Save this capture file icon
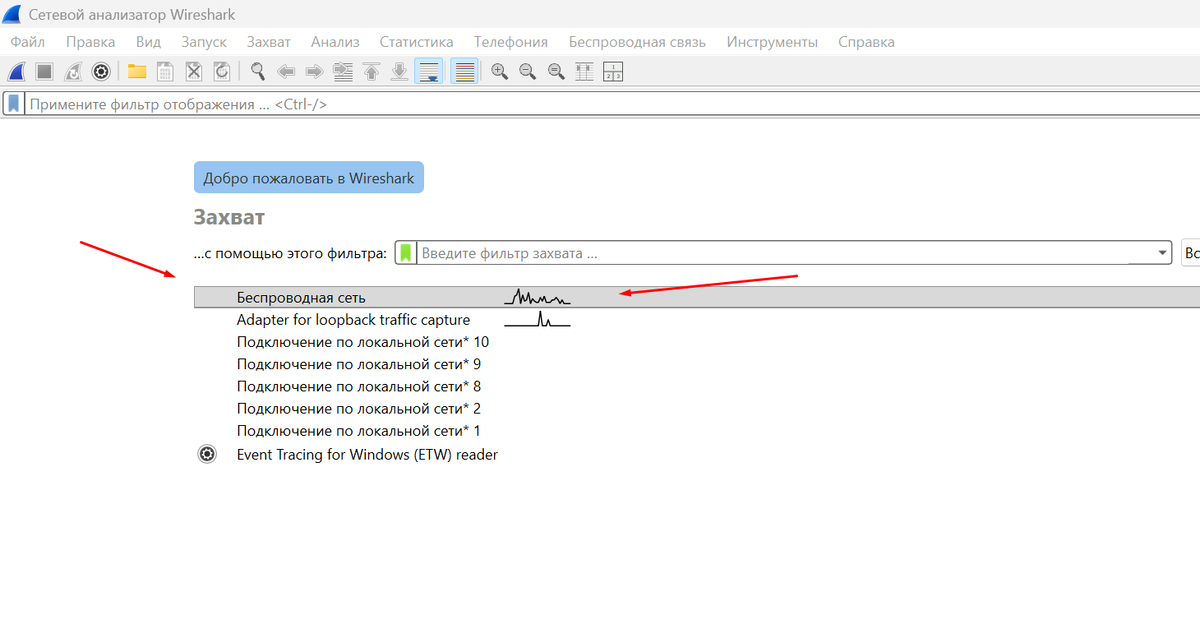Viewport: 1200px width, 629px height. (x=165, y=72)
